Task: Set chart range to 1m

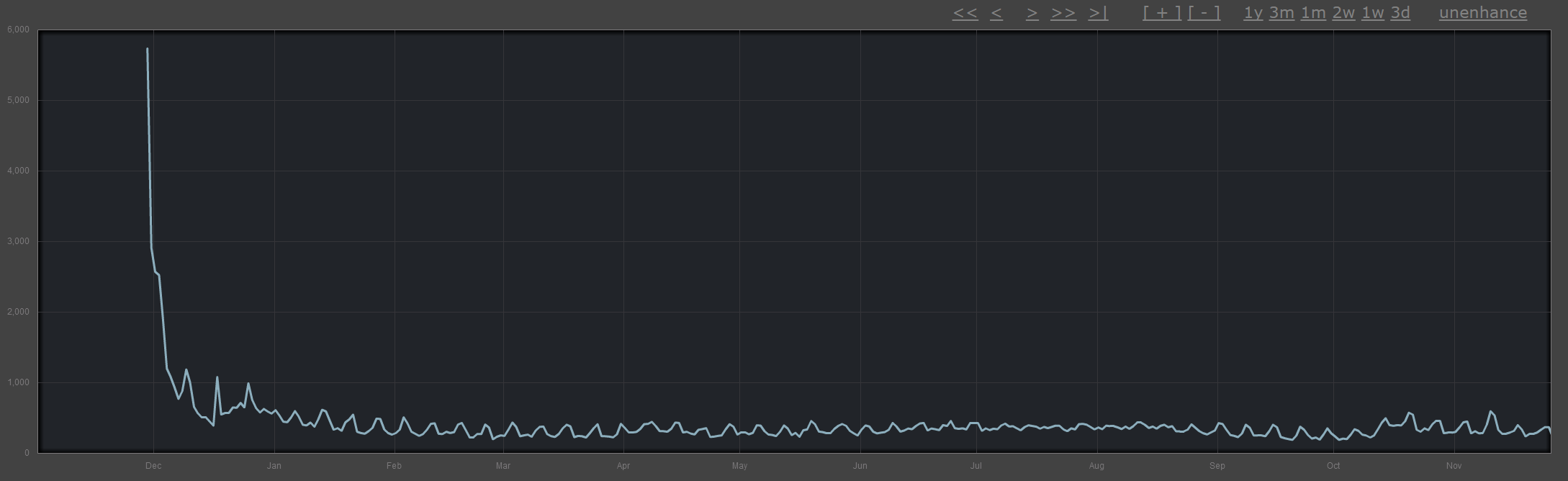Action: tap(1313, 13)
